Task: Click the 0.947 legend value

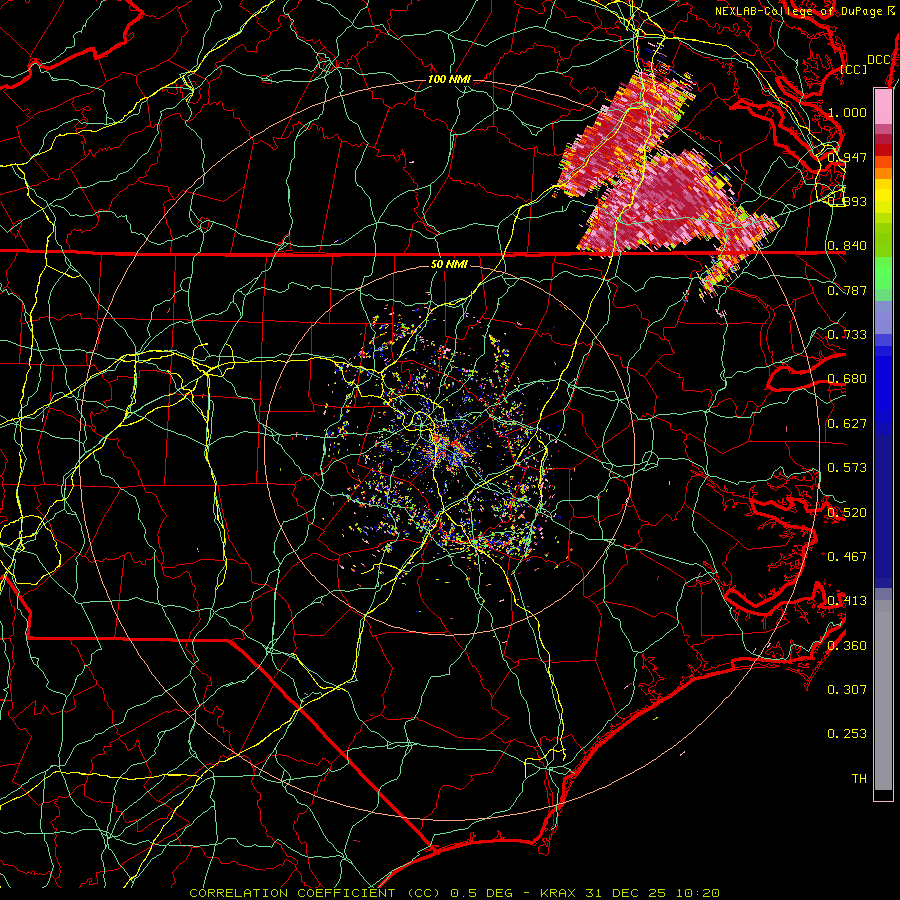Action: (x=847, y=157)
